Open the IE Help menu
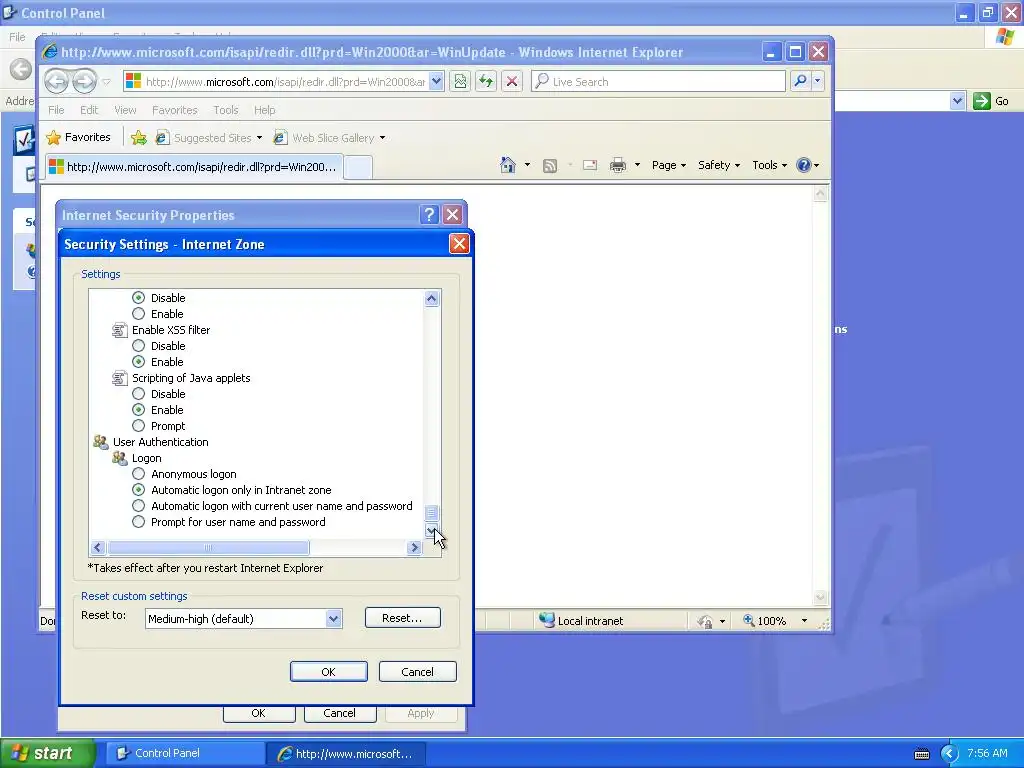Viewport: 1024px width, 768px height. (264, 110)
